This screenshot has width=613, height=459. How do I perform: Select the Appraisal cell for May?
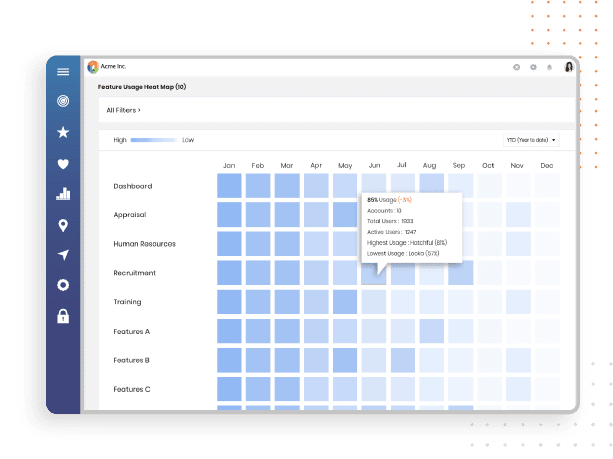click(x=345, y=214)
